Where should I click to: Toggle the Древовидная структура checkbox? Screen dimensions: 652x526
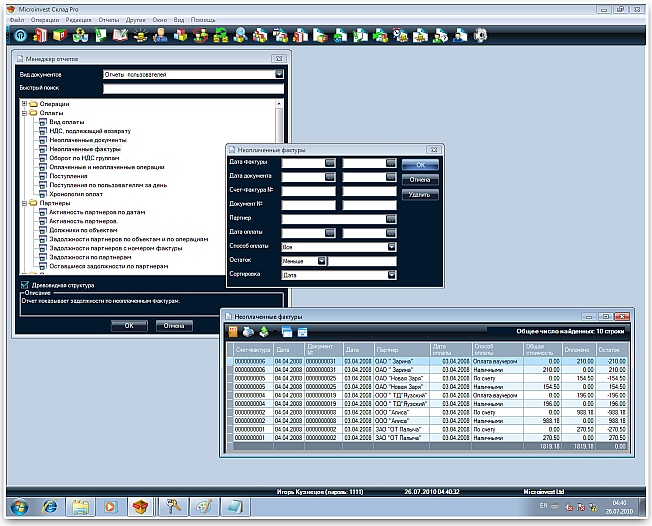click(x=25, y=285)
